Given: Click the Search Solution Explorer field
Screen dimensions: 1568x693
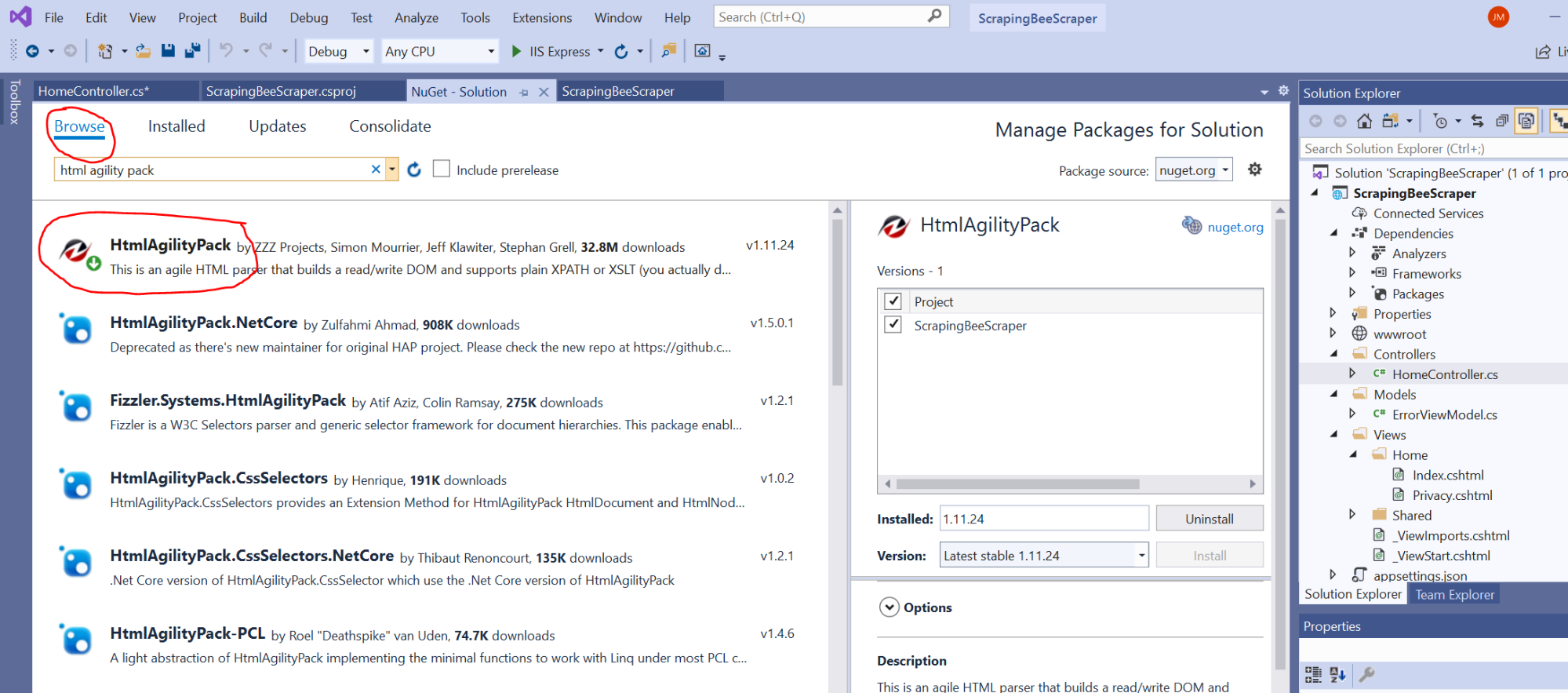Looking at the screenshot, I should coord(1432,148).
